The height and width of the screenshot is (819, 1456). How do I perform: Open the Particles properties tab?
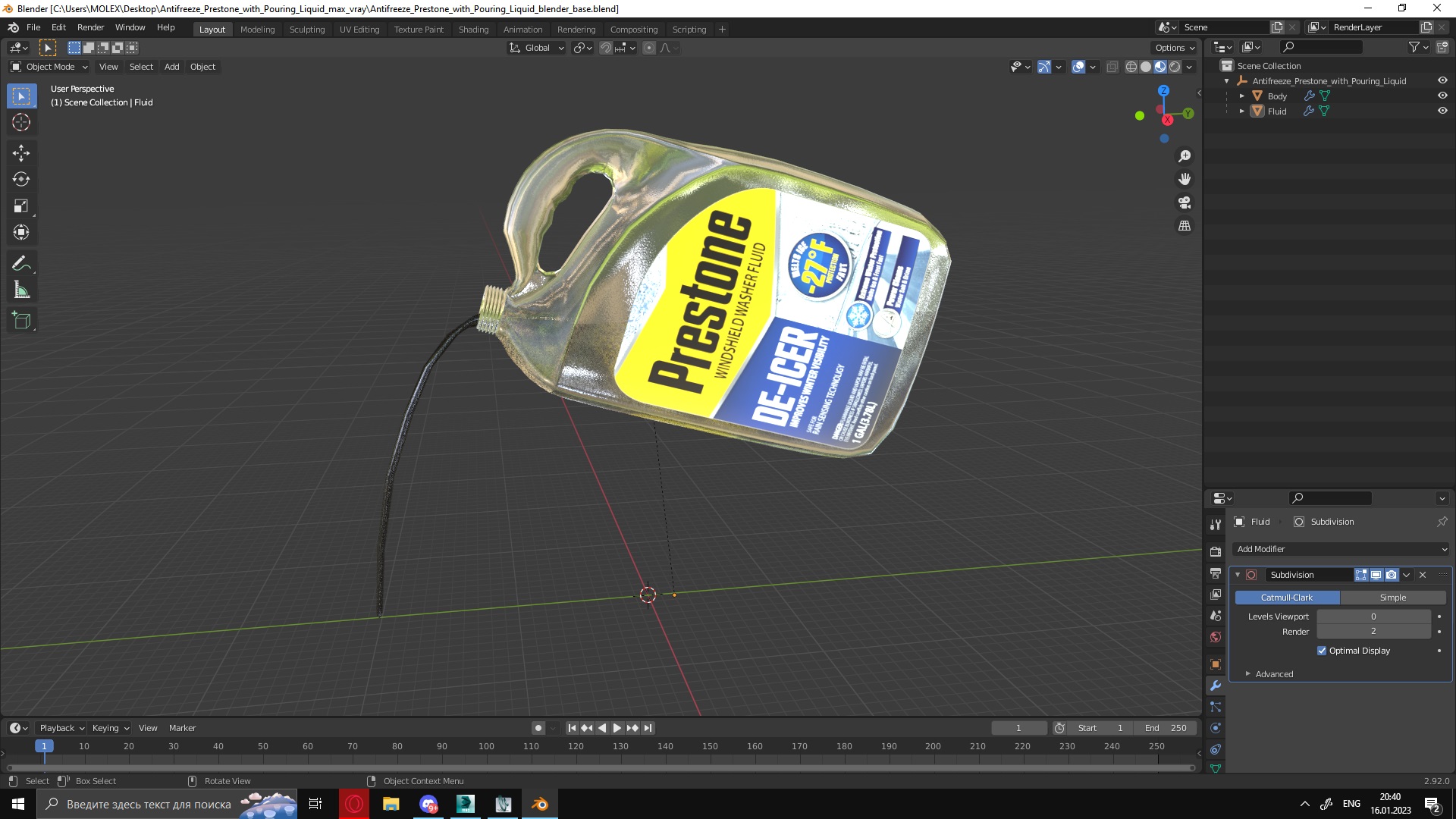[1216, 707]
